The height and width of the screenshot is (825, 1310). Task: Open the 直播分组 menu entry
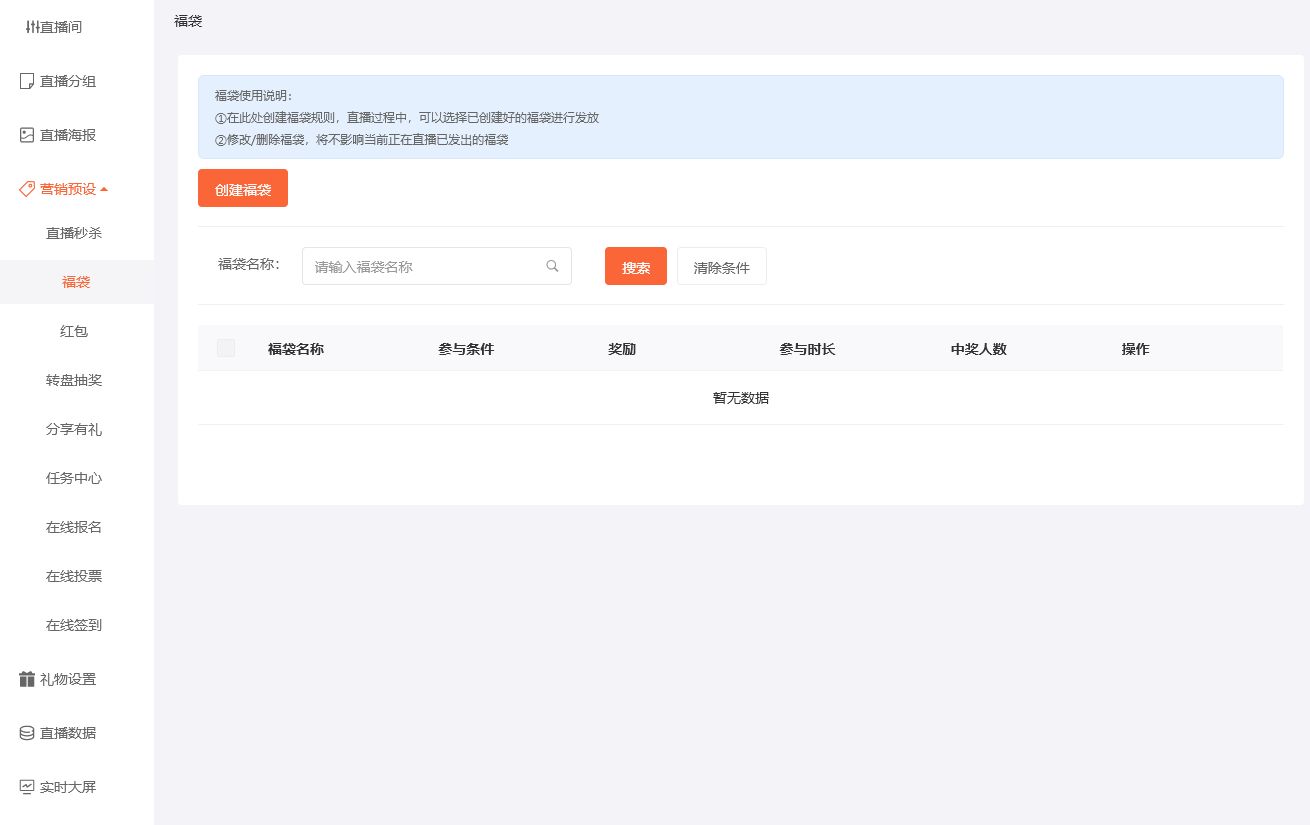[x=68, y=81]
